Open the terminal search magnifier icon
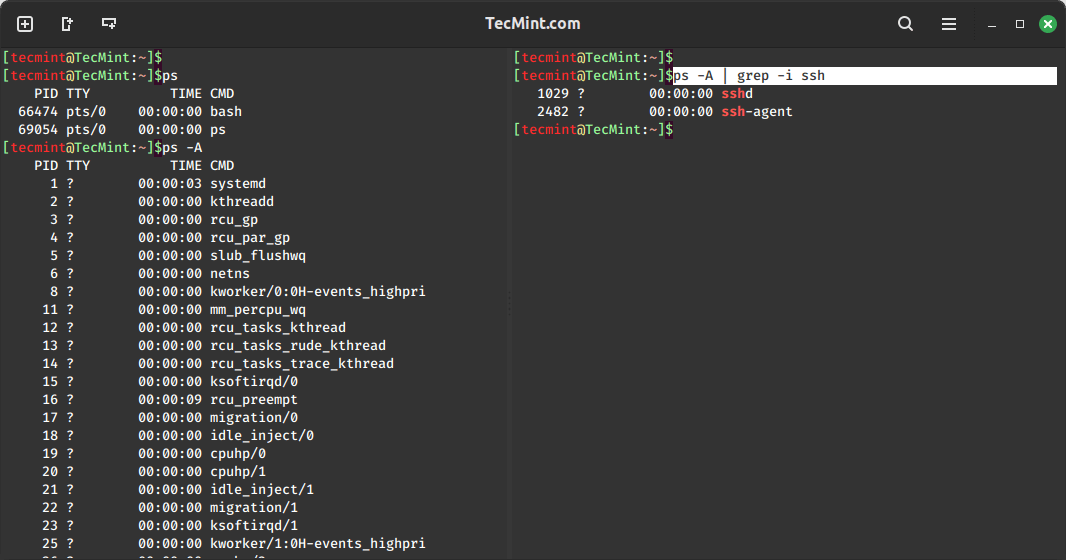 (x=905, y=24)
